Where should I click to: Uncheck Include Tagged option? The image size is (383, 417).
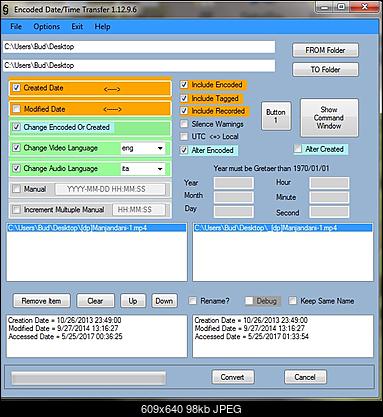pyautogui.click(x=184, y=98)
